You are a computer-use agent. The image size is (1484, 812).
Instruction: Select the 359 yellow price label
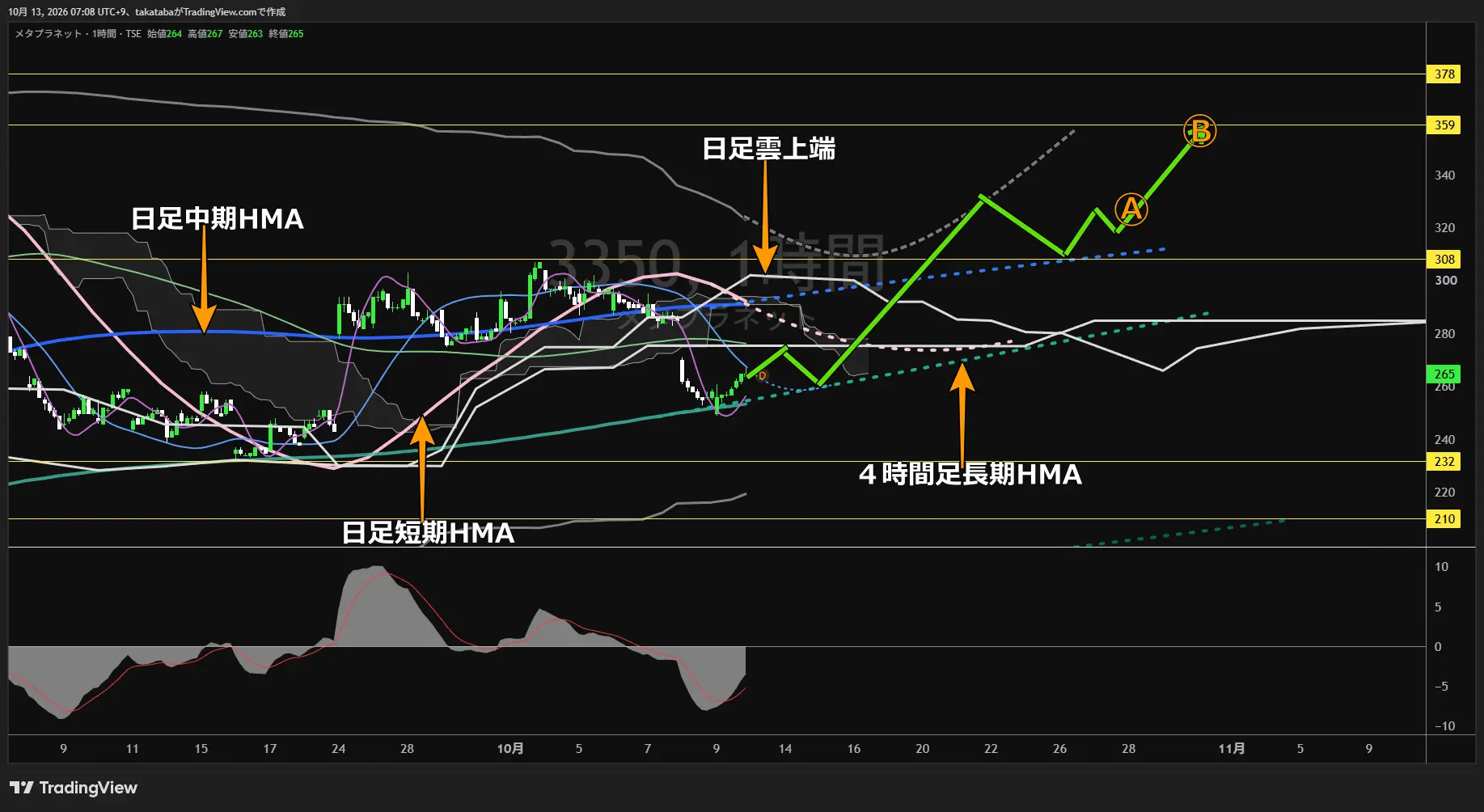click(x=1444, y=125)
